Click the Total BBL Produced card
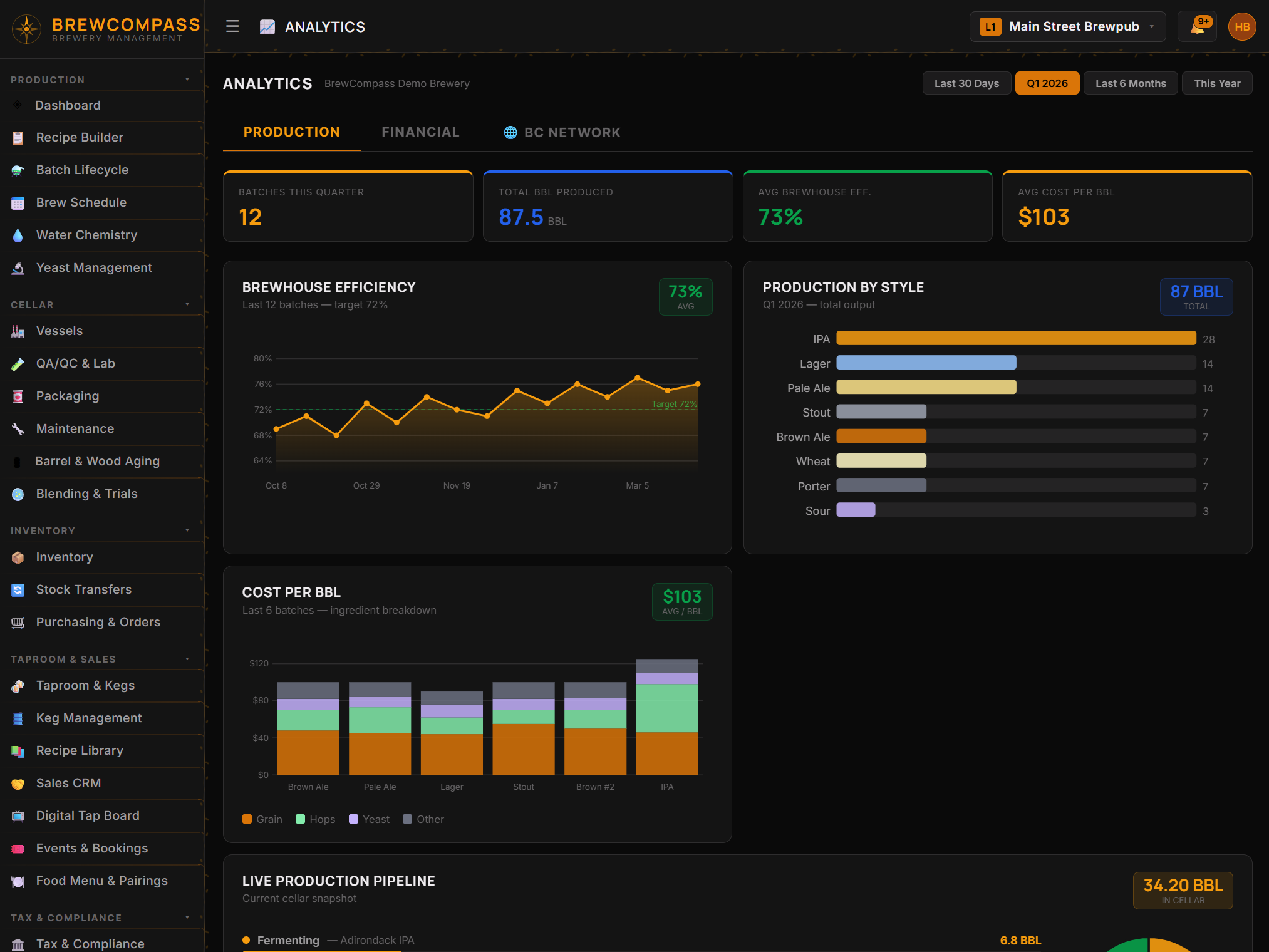Image resolution: width=1269 pixels, height=952 pixels. [x=608, y=206]
